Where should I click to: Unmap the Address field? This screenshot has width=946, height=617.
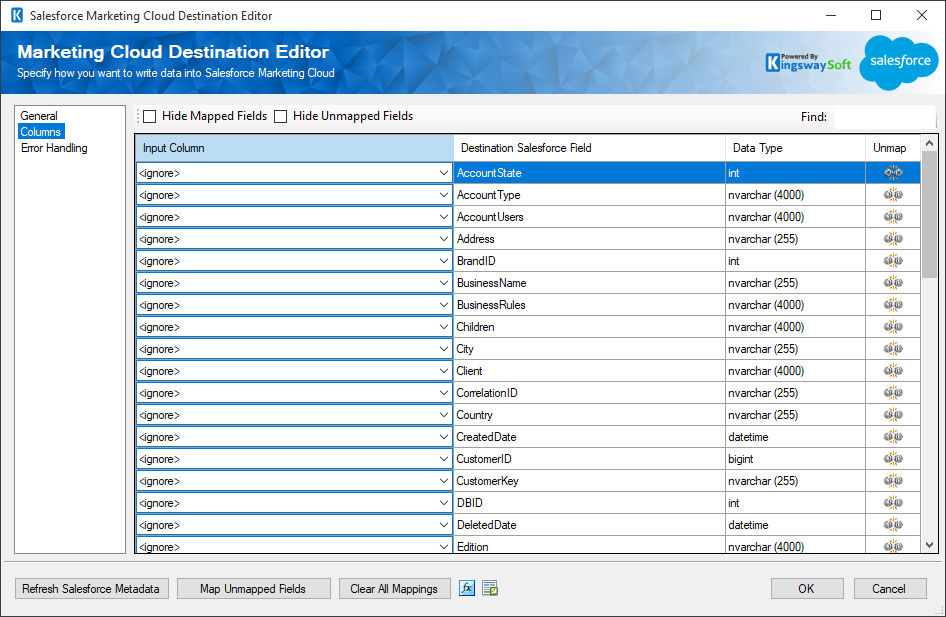[x=893, y=239]
